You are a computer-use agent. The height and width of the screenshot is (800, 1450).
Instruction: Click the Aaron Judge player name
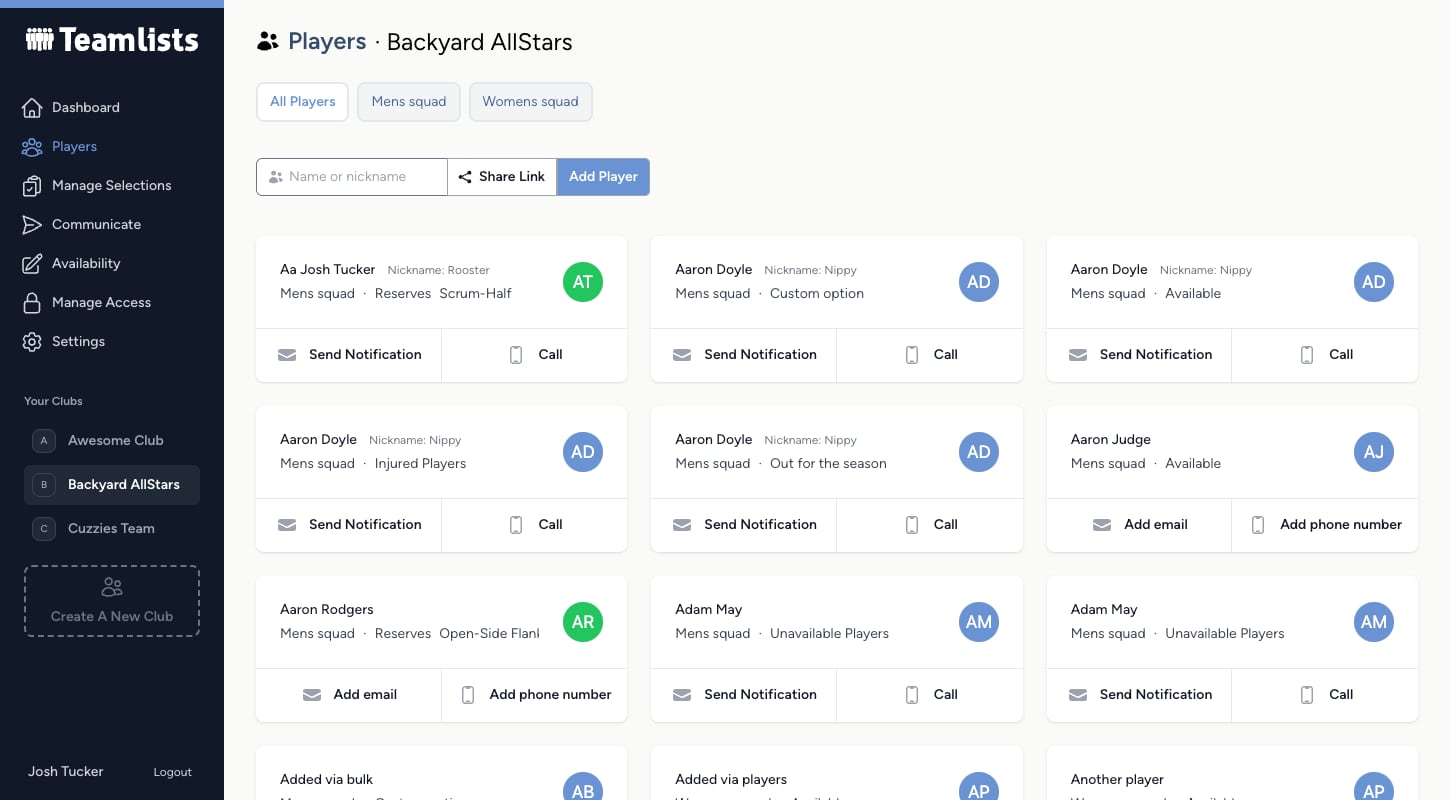click(1111, 439)
